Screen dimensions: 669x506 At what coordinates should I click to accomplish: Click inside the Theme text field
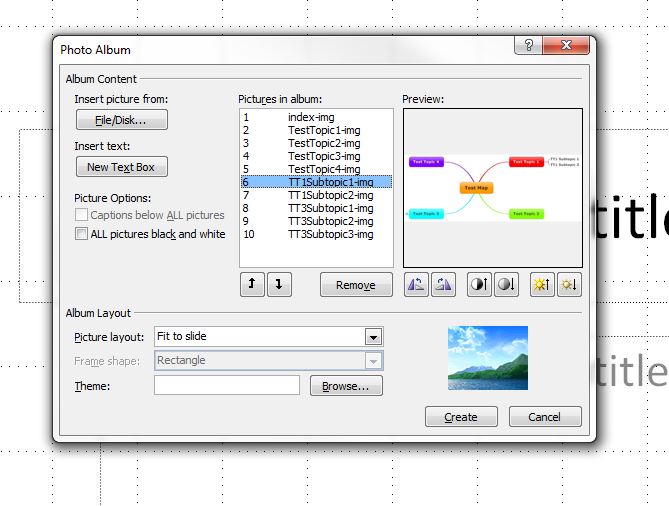[227, 385]
